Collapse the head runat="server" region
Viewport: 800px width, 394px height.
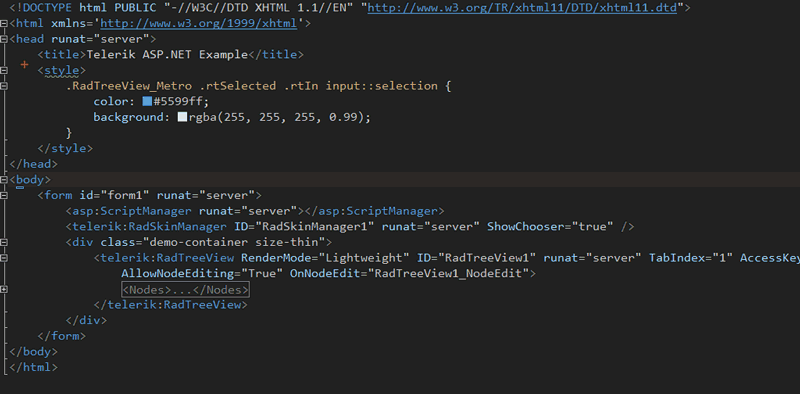4,39
